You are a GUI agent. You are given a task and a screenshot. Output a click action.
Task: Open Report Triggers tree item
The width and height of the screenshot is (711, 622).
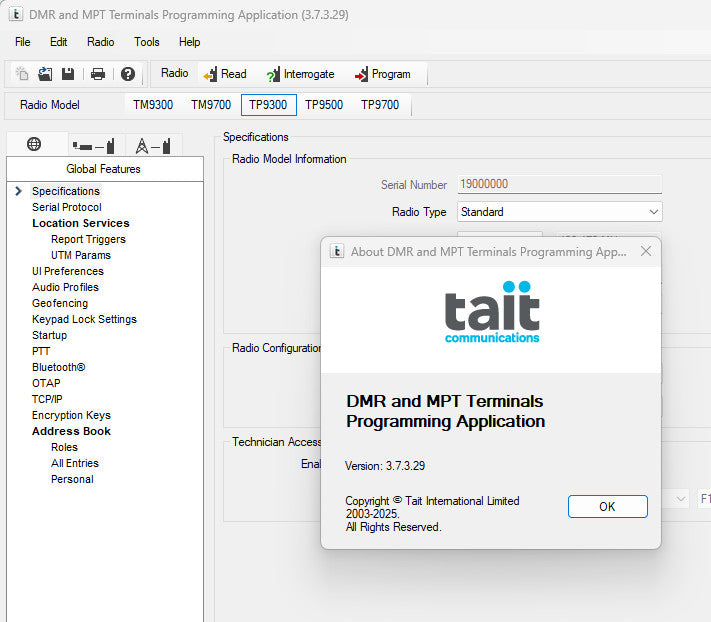[88, 239]
